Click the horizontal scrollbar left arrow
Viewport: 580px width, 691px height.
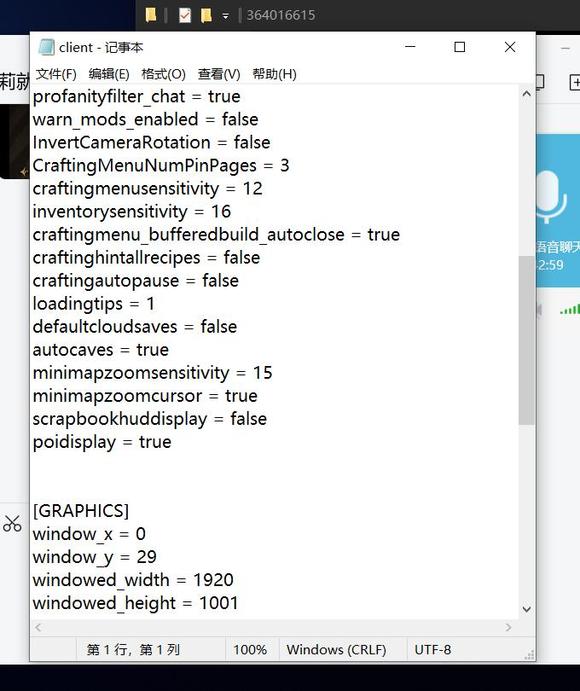pos(38,627)
